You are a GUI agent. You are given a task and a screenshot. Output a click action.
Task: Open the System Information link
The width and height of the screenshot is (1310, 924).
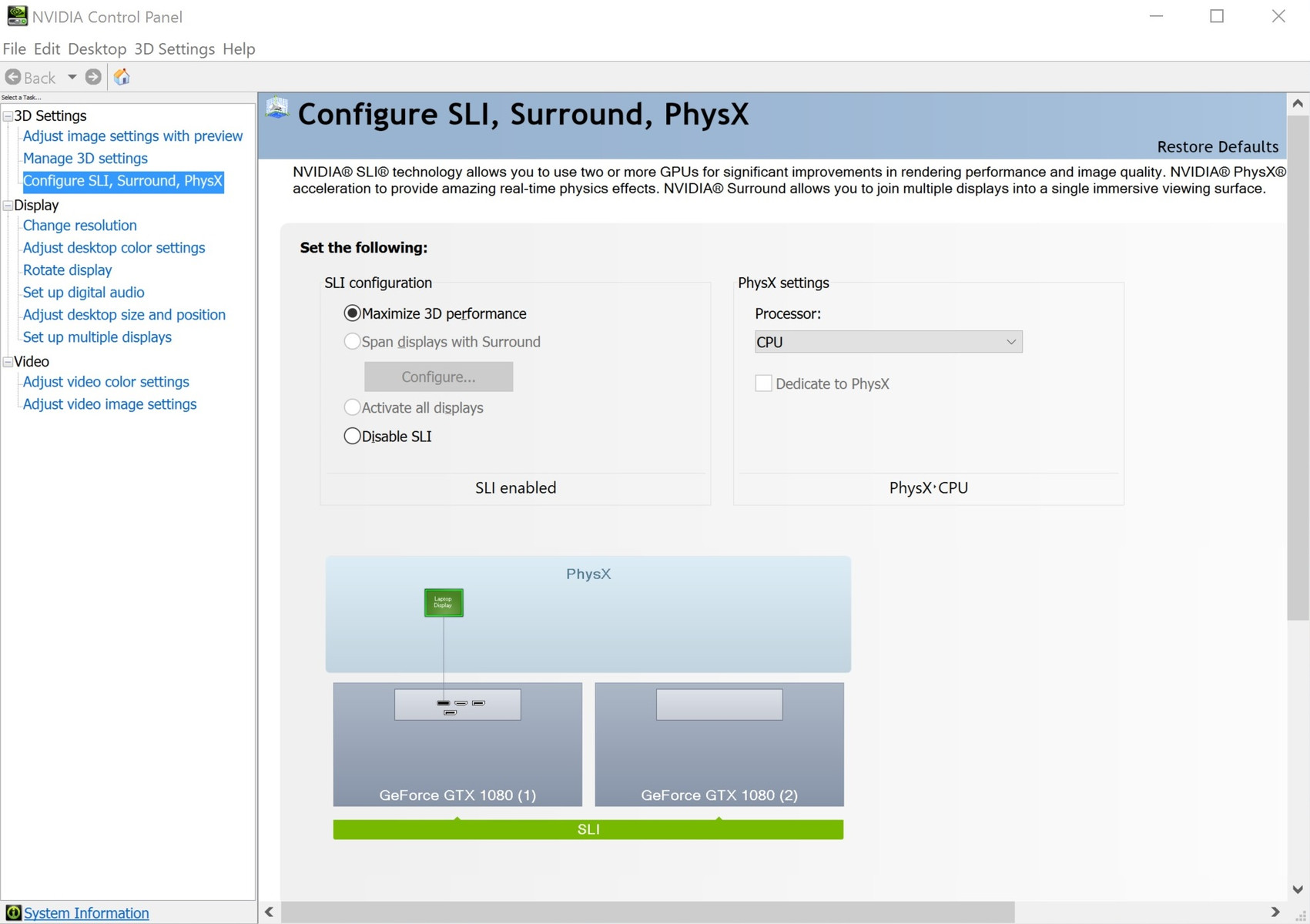pos(86,912)
